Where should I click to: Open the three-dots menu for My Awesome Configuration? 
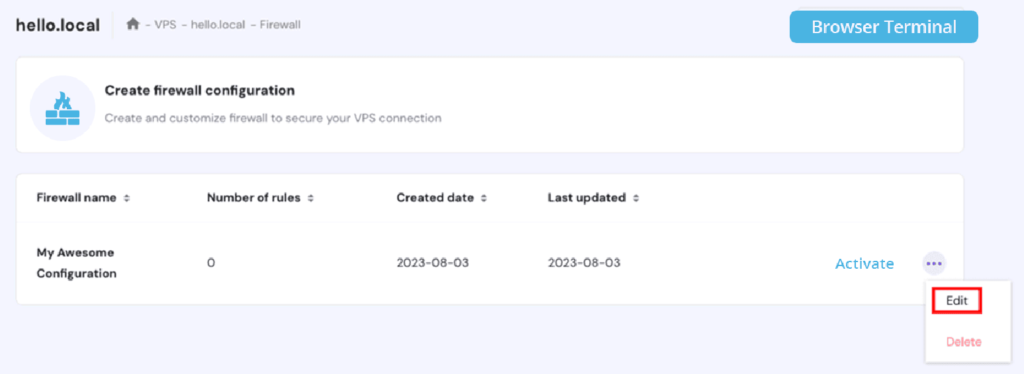click(x=934, y=264)
